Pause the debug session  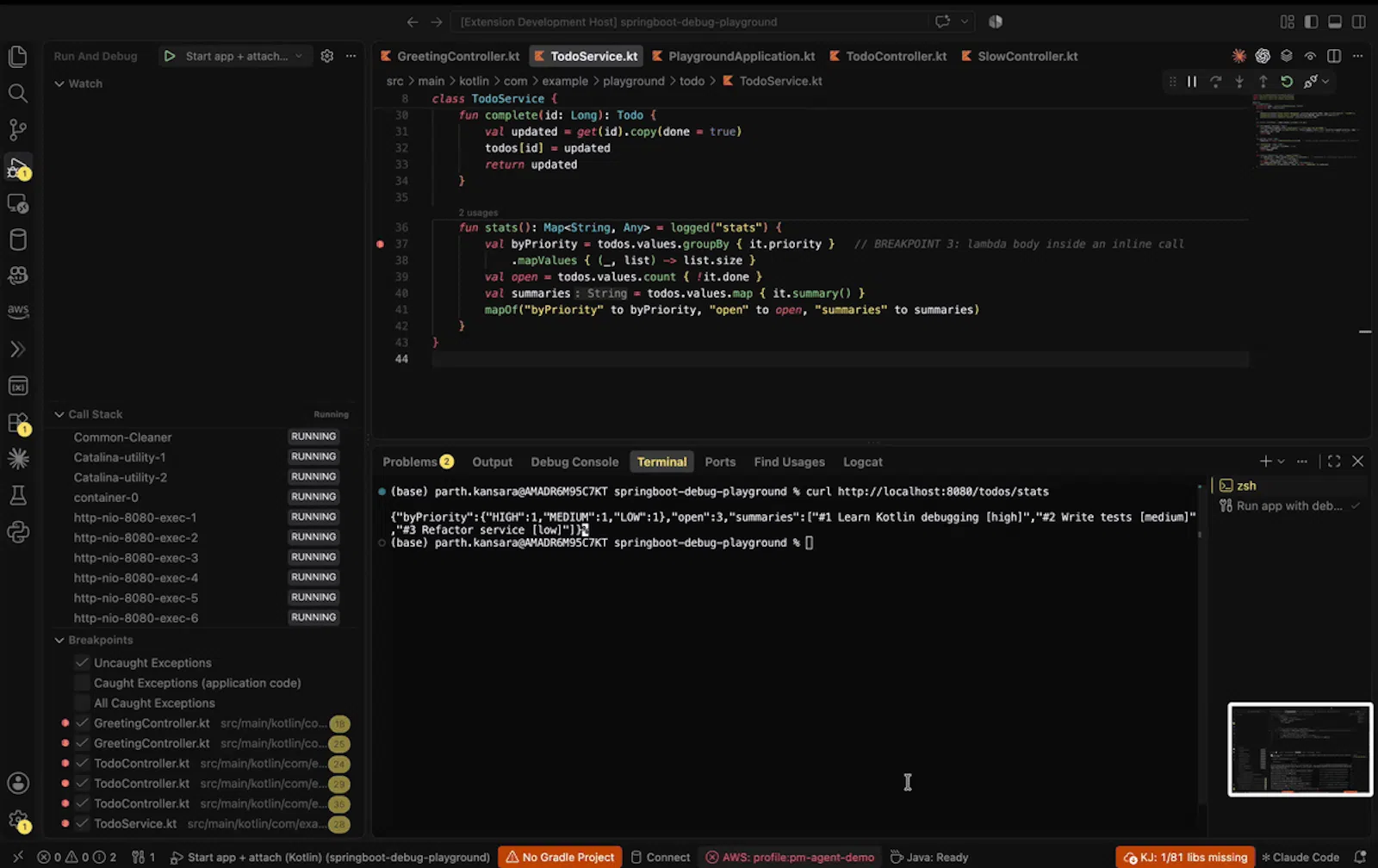[1192, 82]
